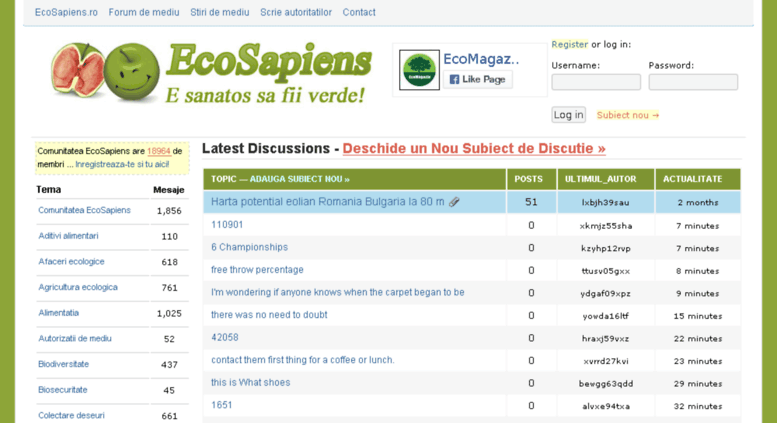Click ADAUGA SUBIECT NOU in table header
The height and width of the screenshot is (423, 777).
tap(299, 179)
